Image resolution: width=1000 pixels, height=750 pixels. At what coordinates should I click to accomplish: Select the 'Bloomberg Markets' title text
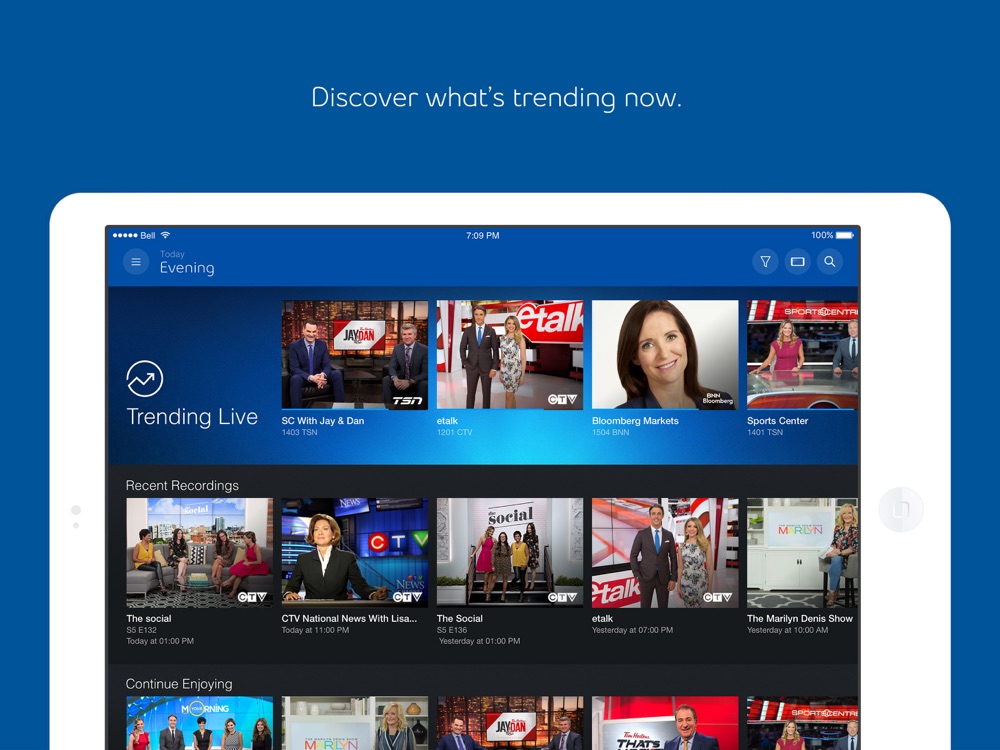click(x=635, y=421)
